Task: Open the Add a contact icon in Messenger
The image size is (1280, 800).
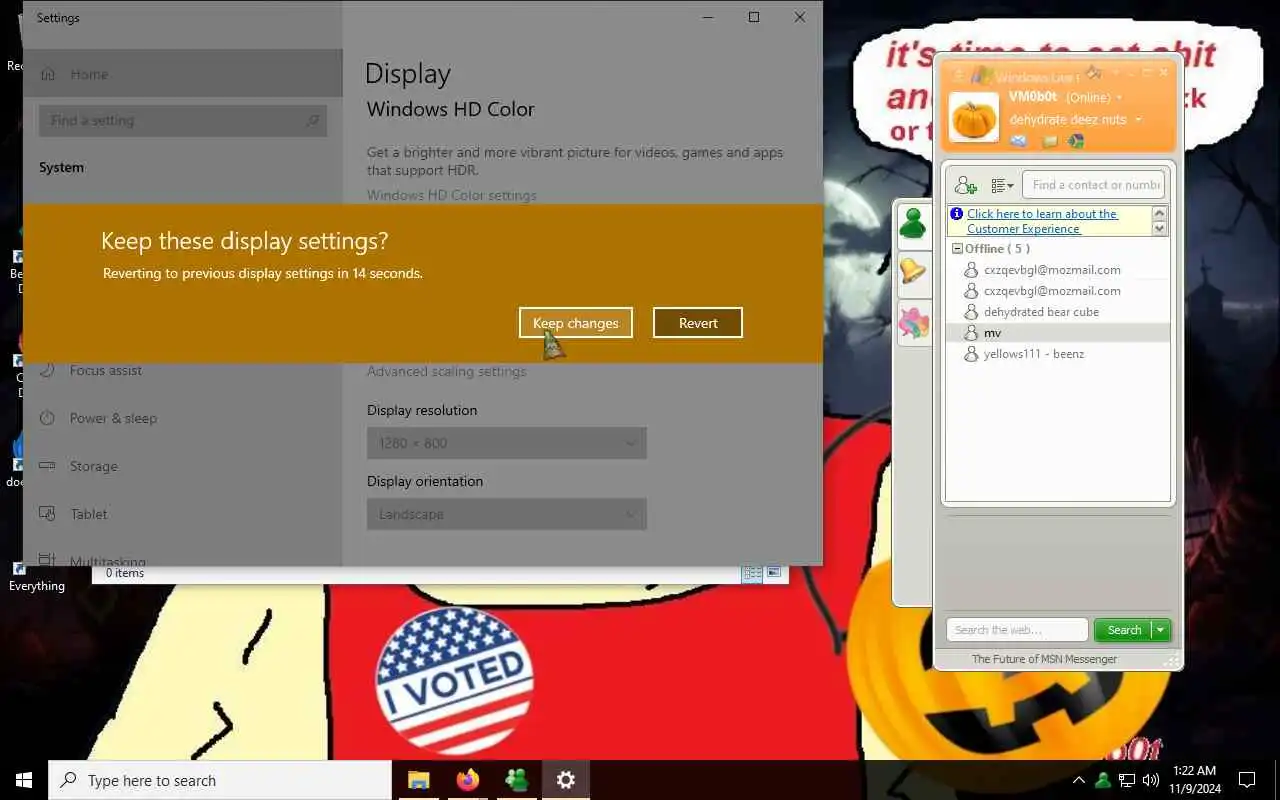Action: coord(965,185)
